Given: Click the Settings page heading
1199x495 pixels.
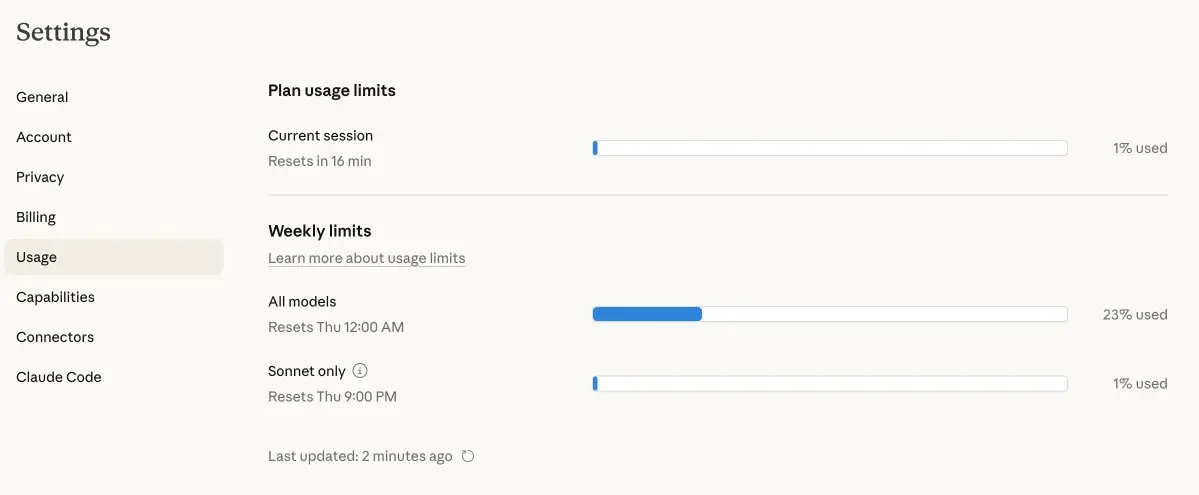Looking at the screenshot, I should pos(63,32).
